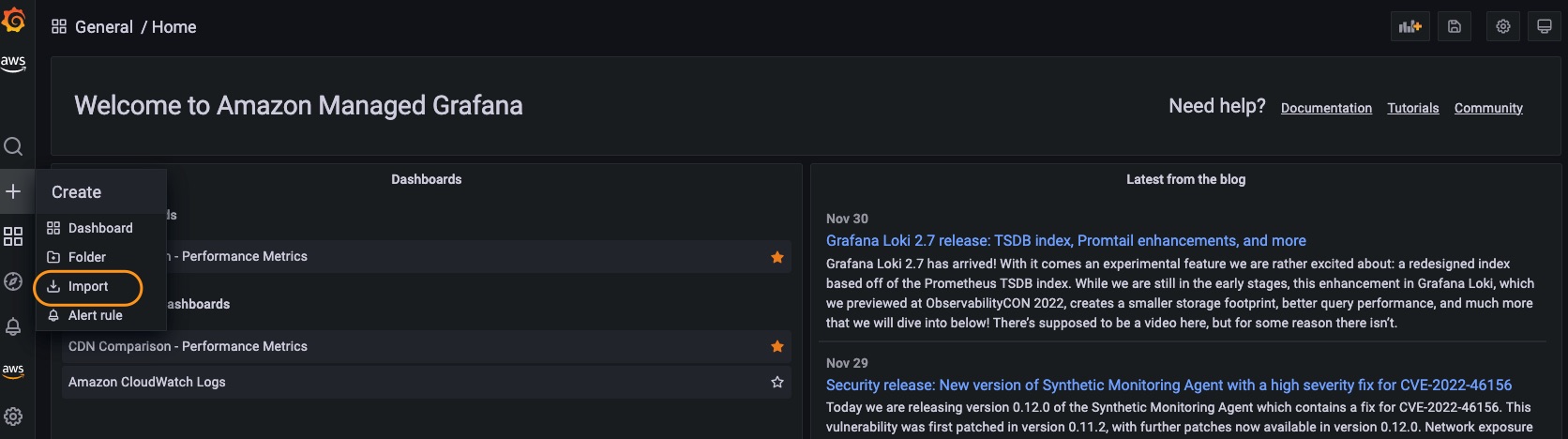The height and width of the screenshot is (439, 1568).
Task: Click the Welcome to Amazon Managed Grafana heading
Action: [x=298, y=105]
